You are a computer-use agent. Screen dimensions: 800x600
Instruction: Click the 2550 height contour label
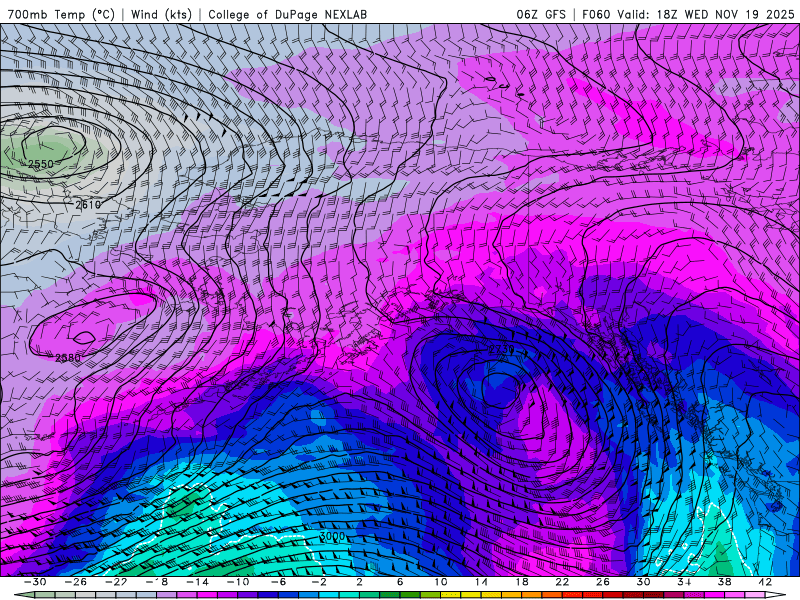tap(41, 164)
